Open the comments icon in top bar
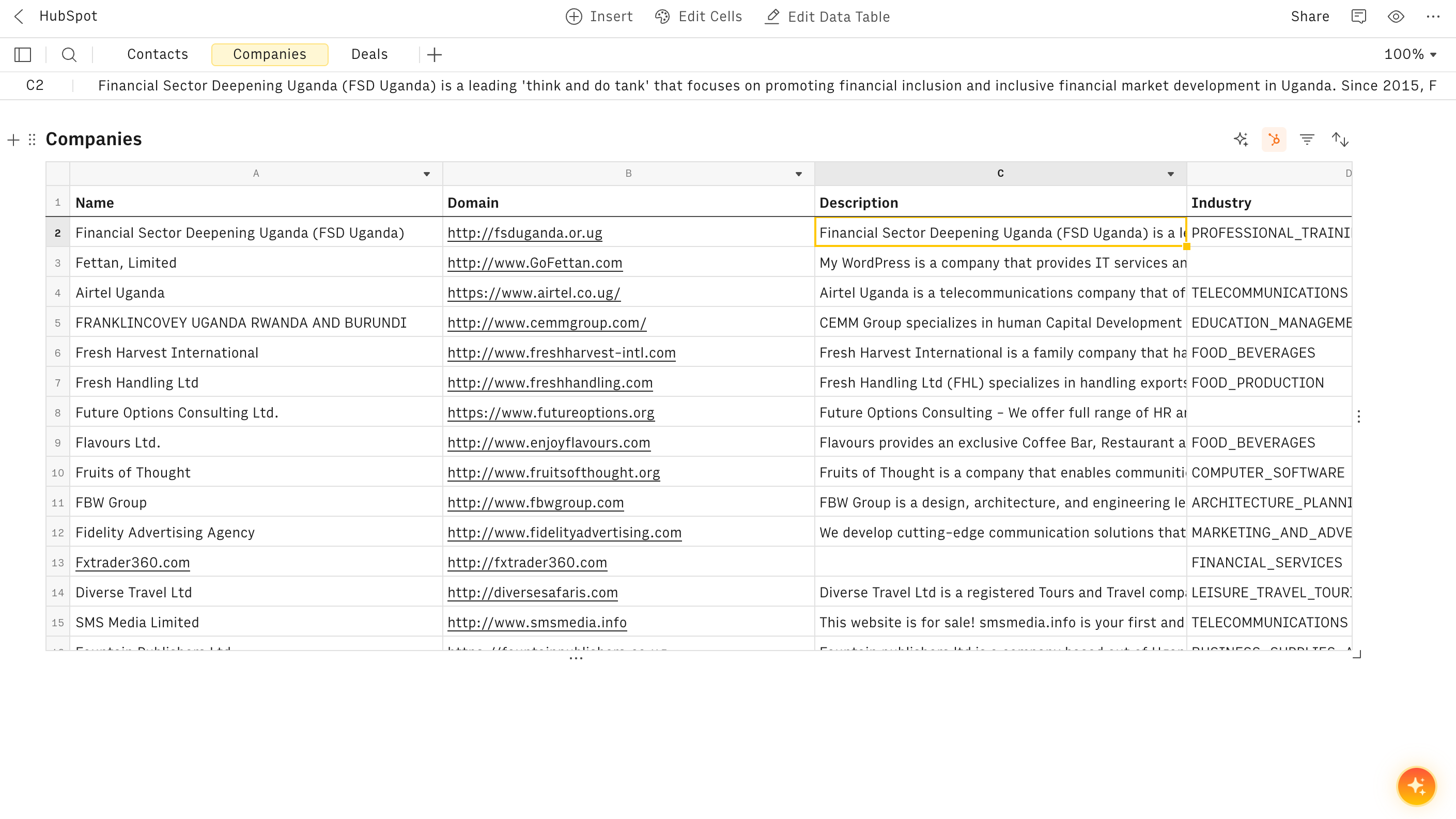 click(1359, 17)
